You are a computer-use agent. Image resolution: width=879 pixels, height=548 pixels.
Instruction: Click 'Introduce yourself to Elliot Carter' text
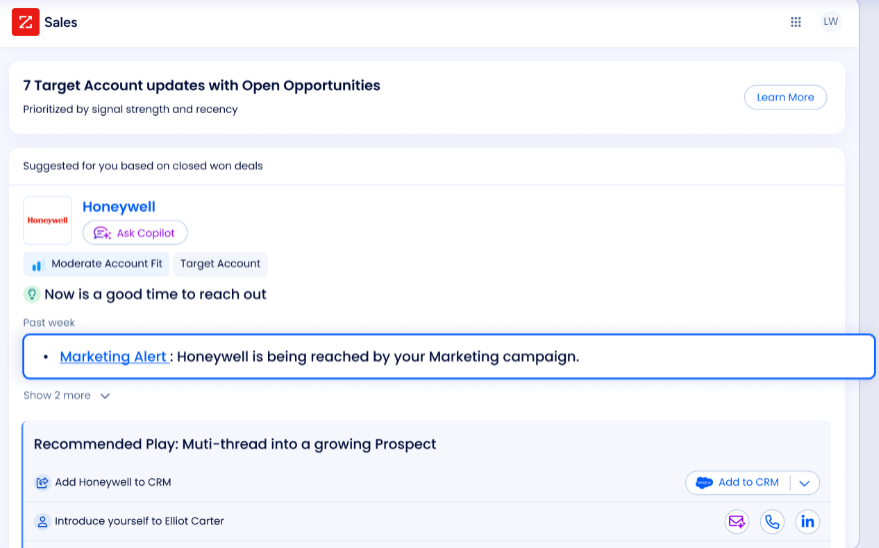pos(140,521)
